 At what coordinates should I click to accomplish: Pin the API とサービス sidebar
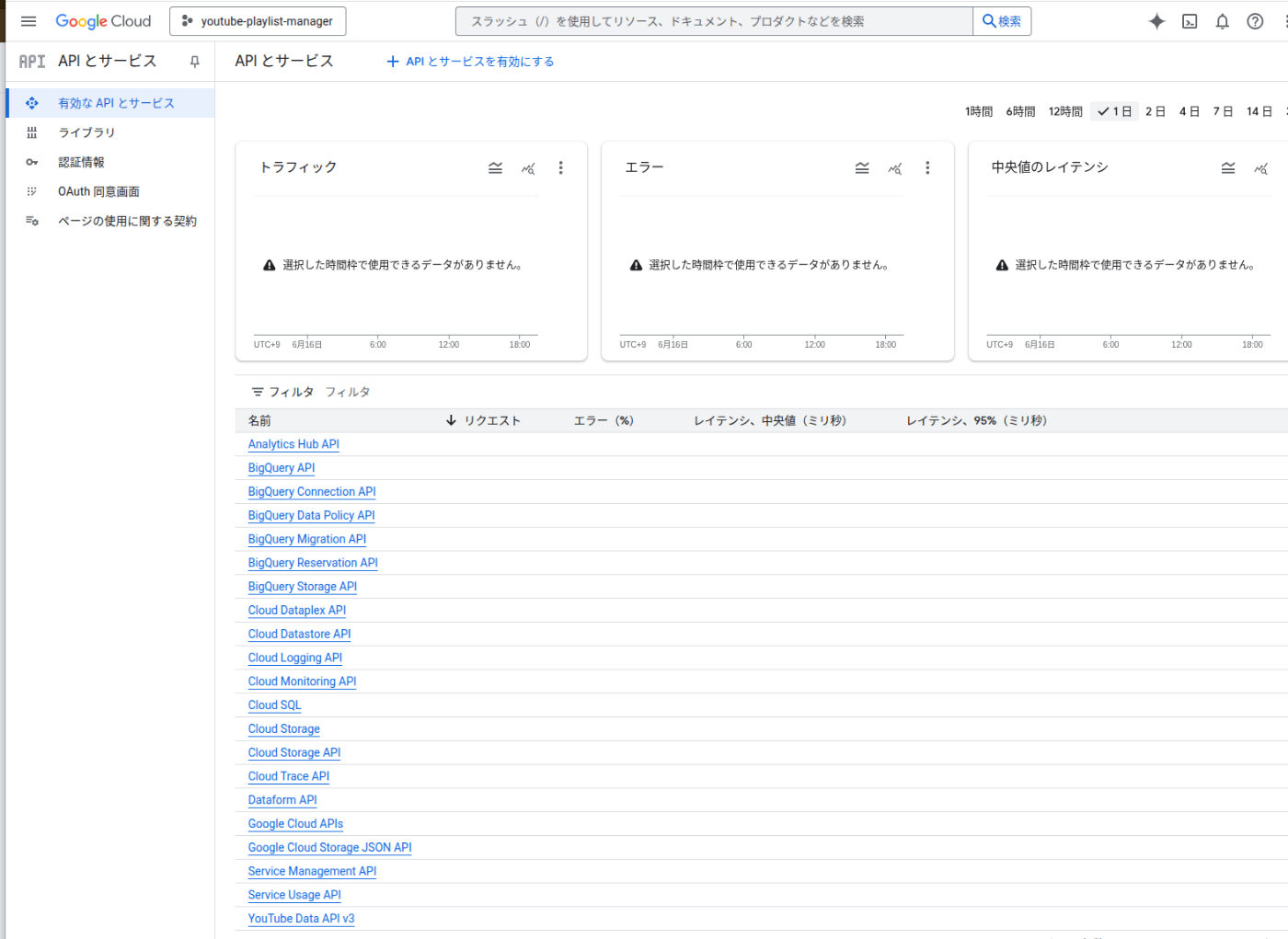click(194, 62)
